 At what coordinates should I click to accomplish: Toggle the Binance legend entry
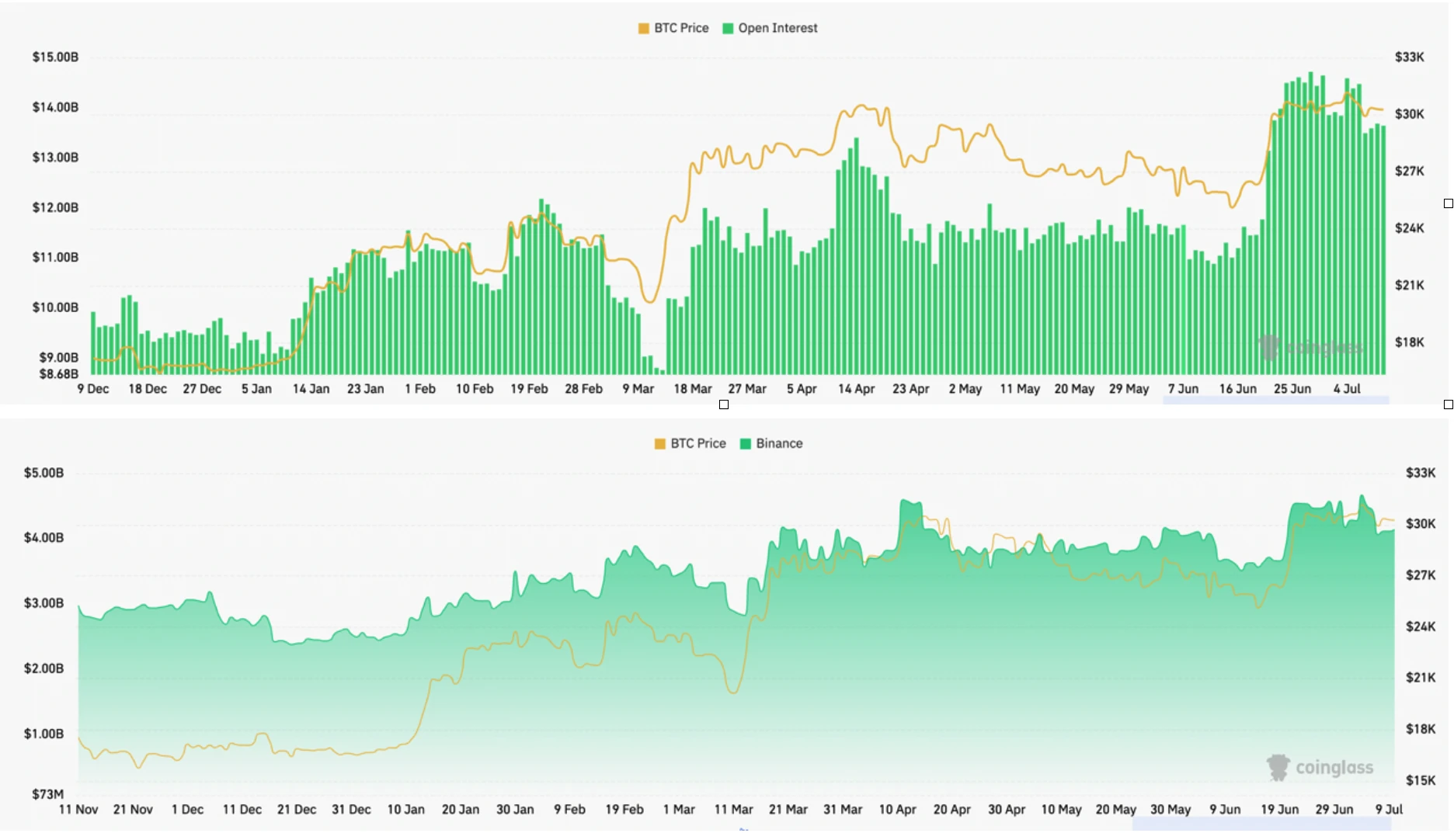(771, 443)
